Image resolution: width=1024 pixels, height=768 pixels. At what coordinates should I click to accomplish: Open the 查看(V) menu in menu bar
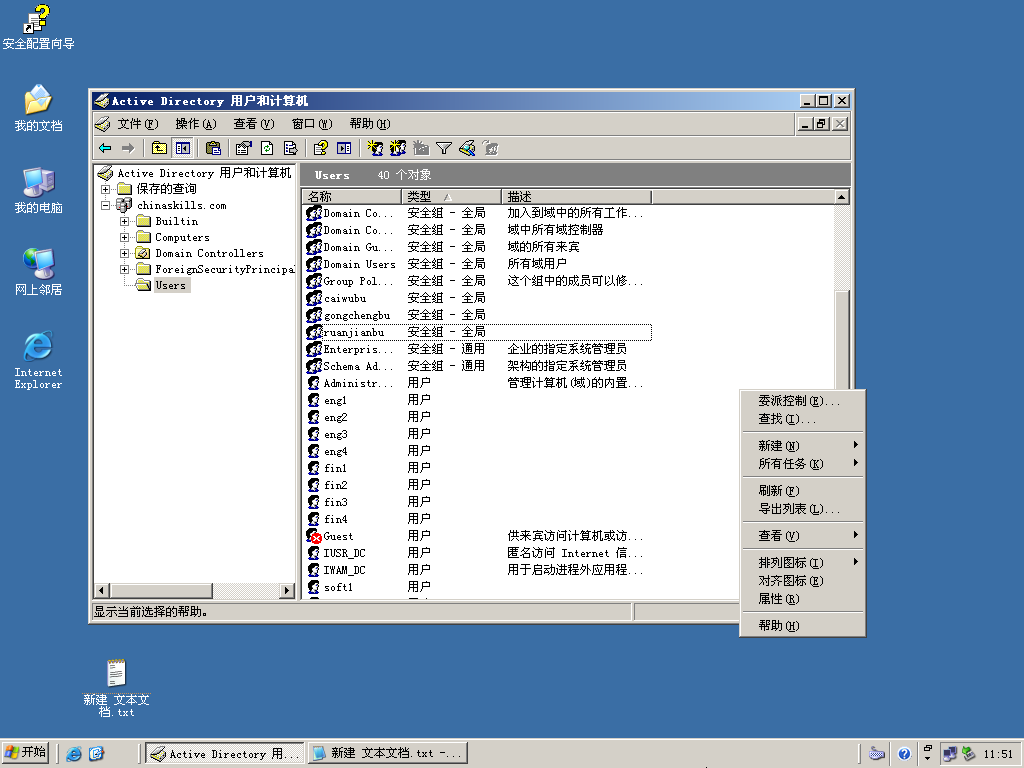point(254,124)
